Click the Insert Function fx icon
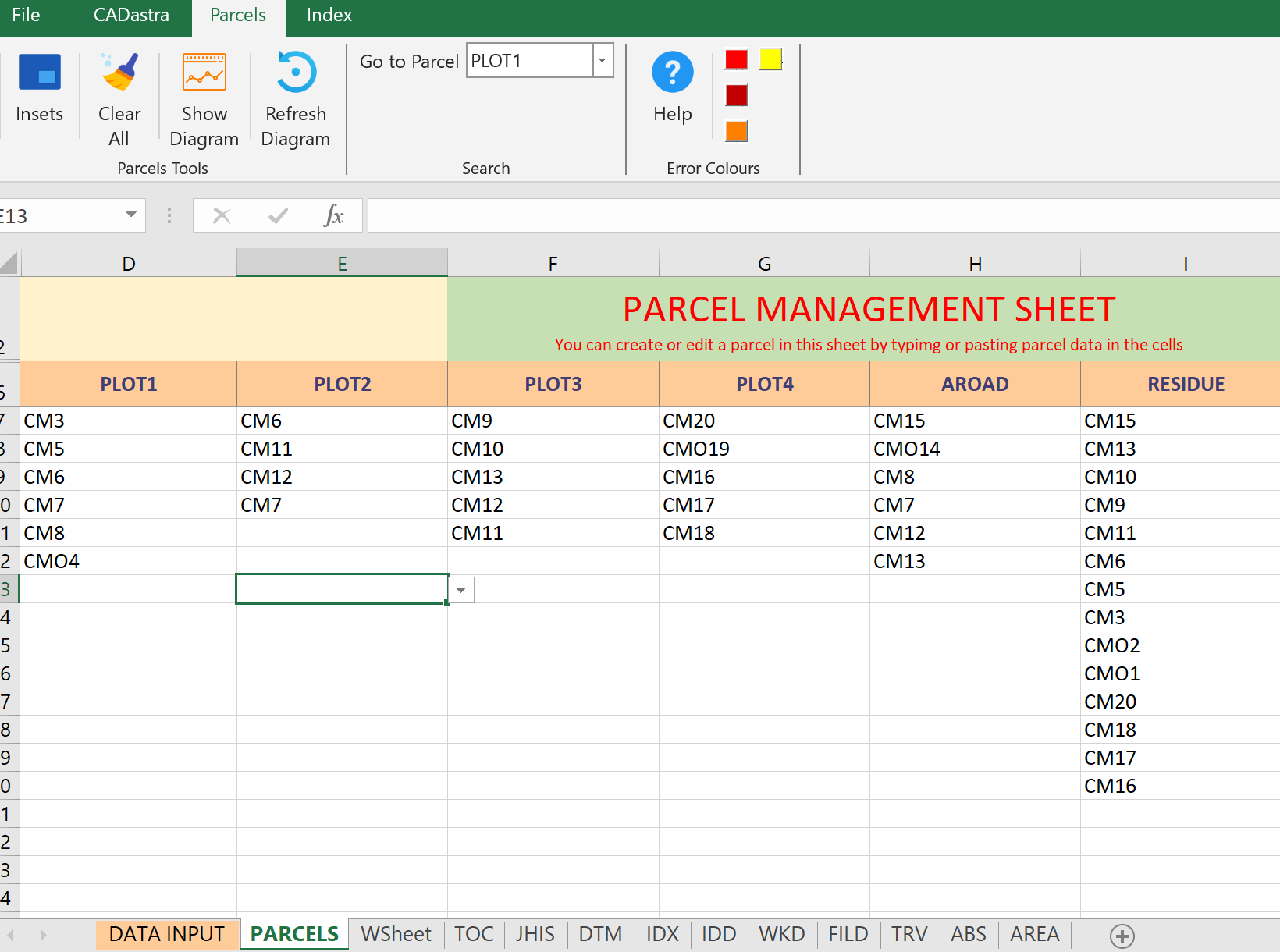 [333, 215]
